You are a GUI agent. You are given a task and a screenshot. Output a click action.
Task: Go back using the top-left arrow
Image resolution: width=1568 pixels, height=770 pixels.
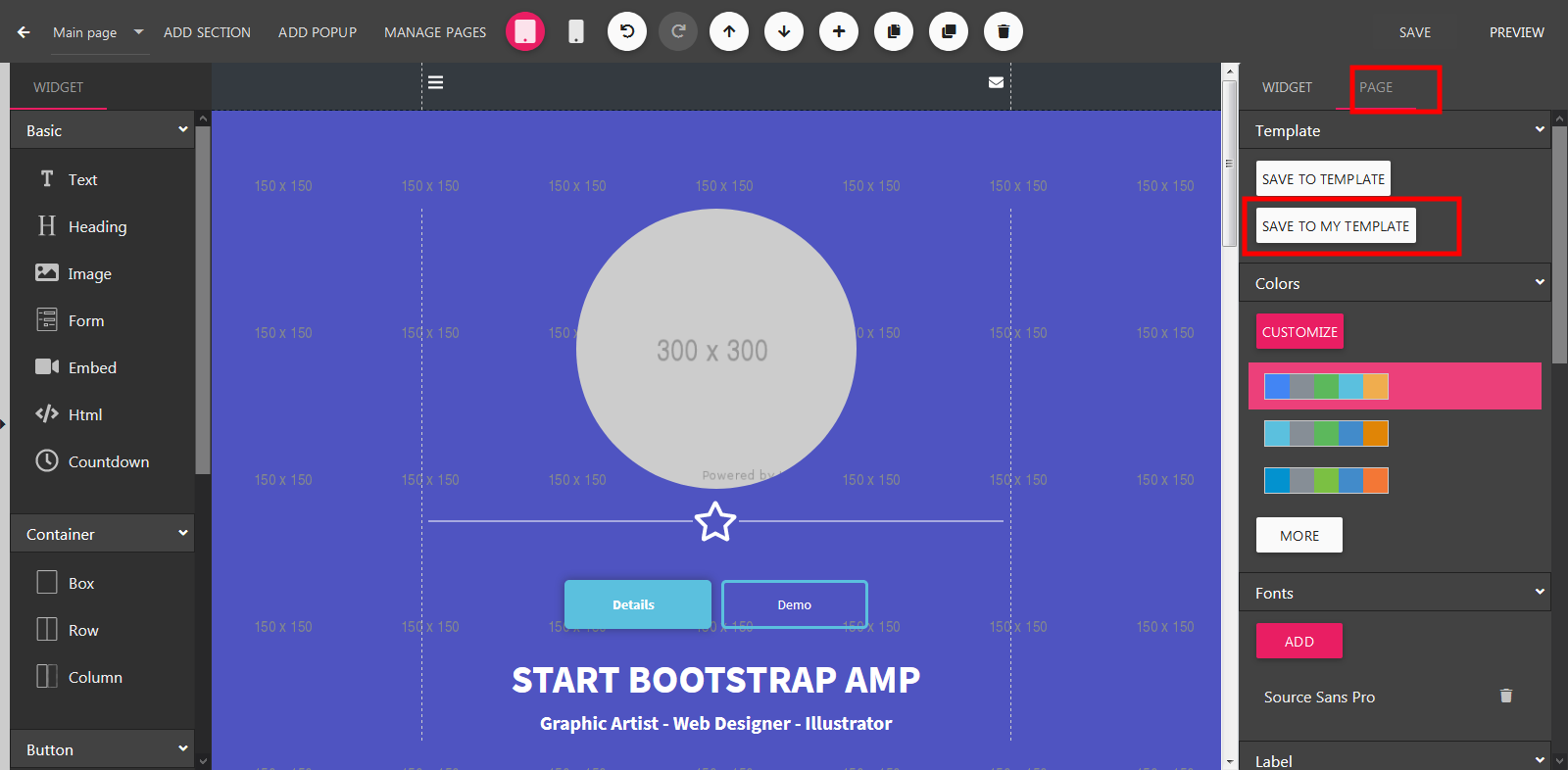24,32
